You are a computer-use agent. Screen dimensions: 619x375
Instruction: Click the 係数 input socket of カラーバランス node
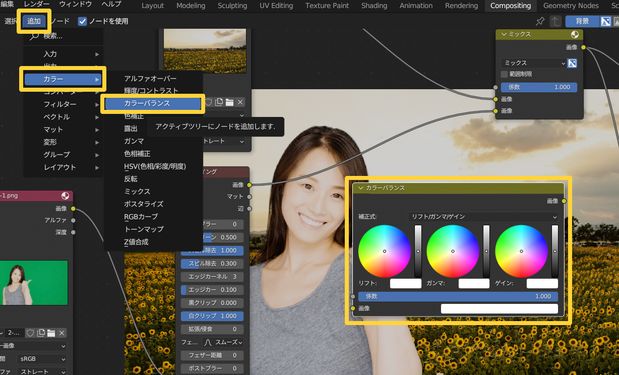pos(353,296)
